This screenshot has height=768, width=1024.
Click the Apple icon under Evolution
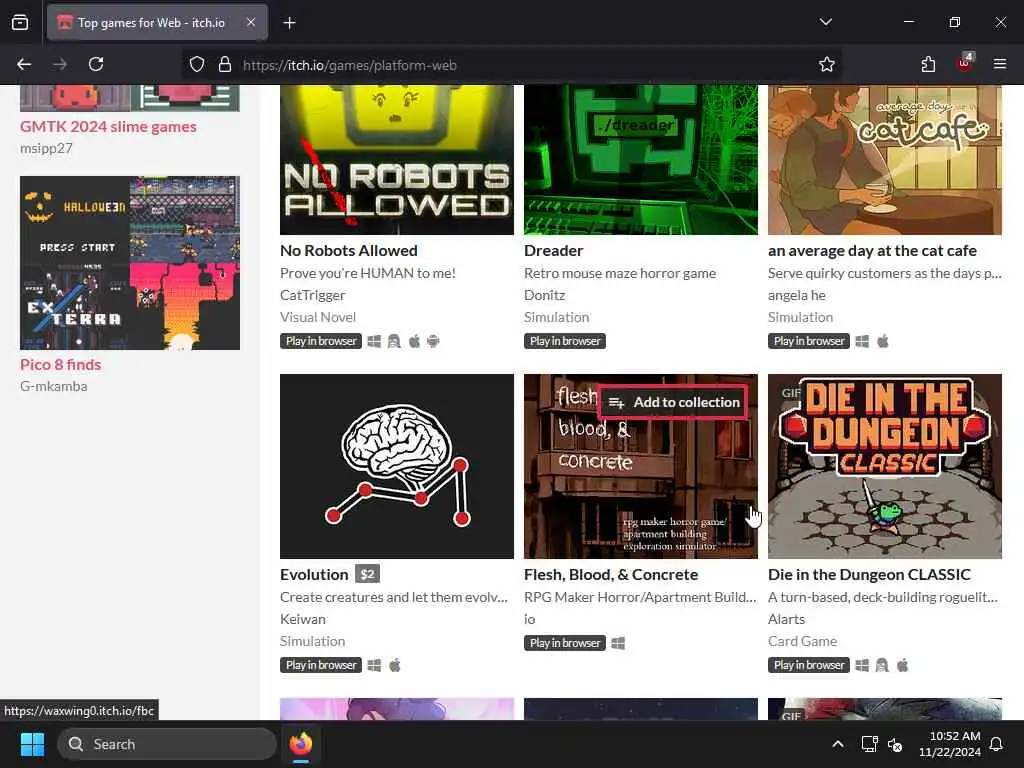point(394,665)
